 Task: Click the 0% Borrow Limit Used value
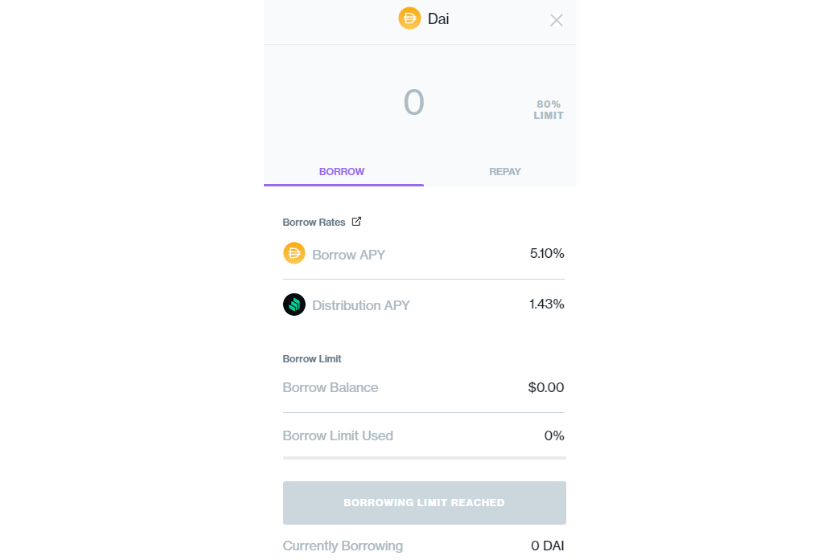[554, 436]
